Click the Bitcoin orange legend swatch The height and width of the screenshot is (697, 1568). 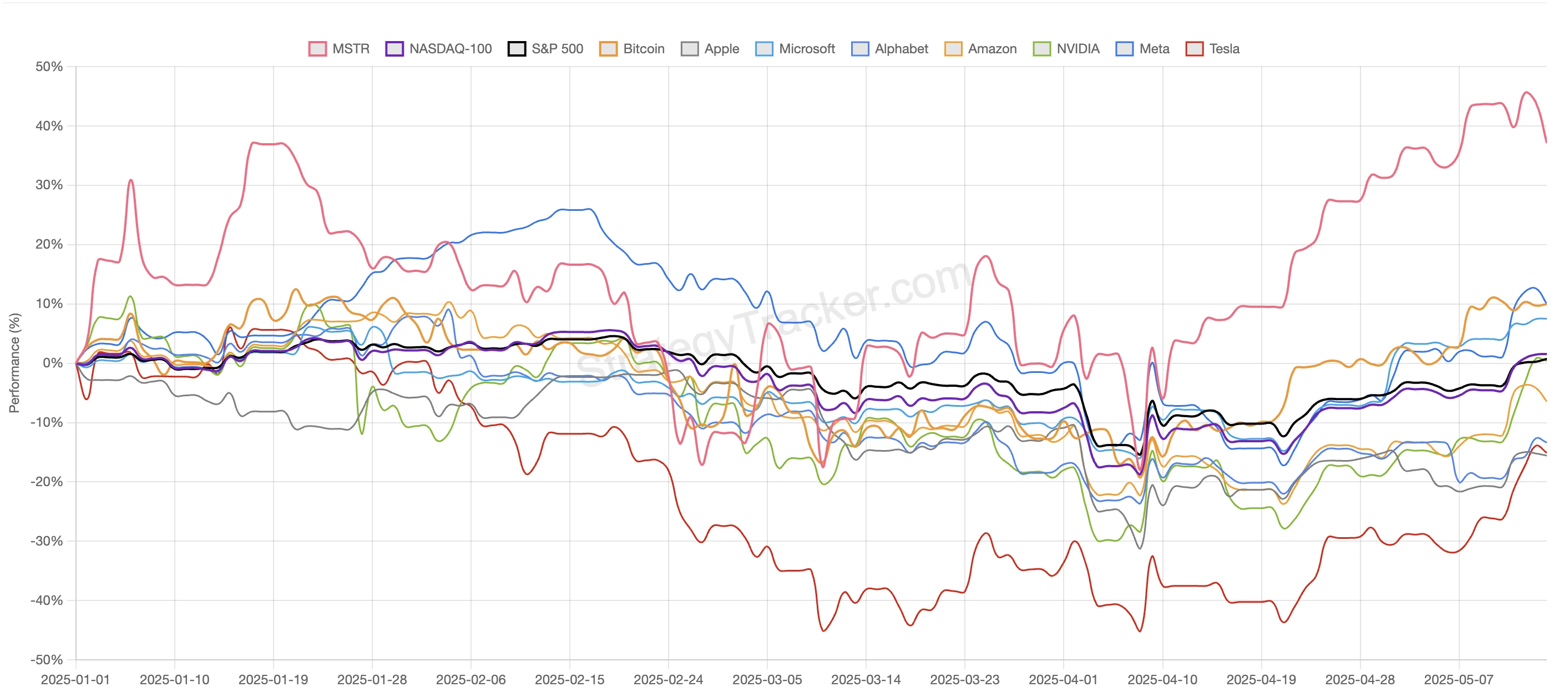tap(608, 49)
